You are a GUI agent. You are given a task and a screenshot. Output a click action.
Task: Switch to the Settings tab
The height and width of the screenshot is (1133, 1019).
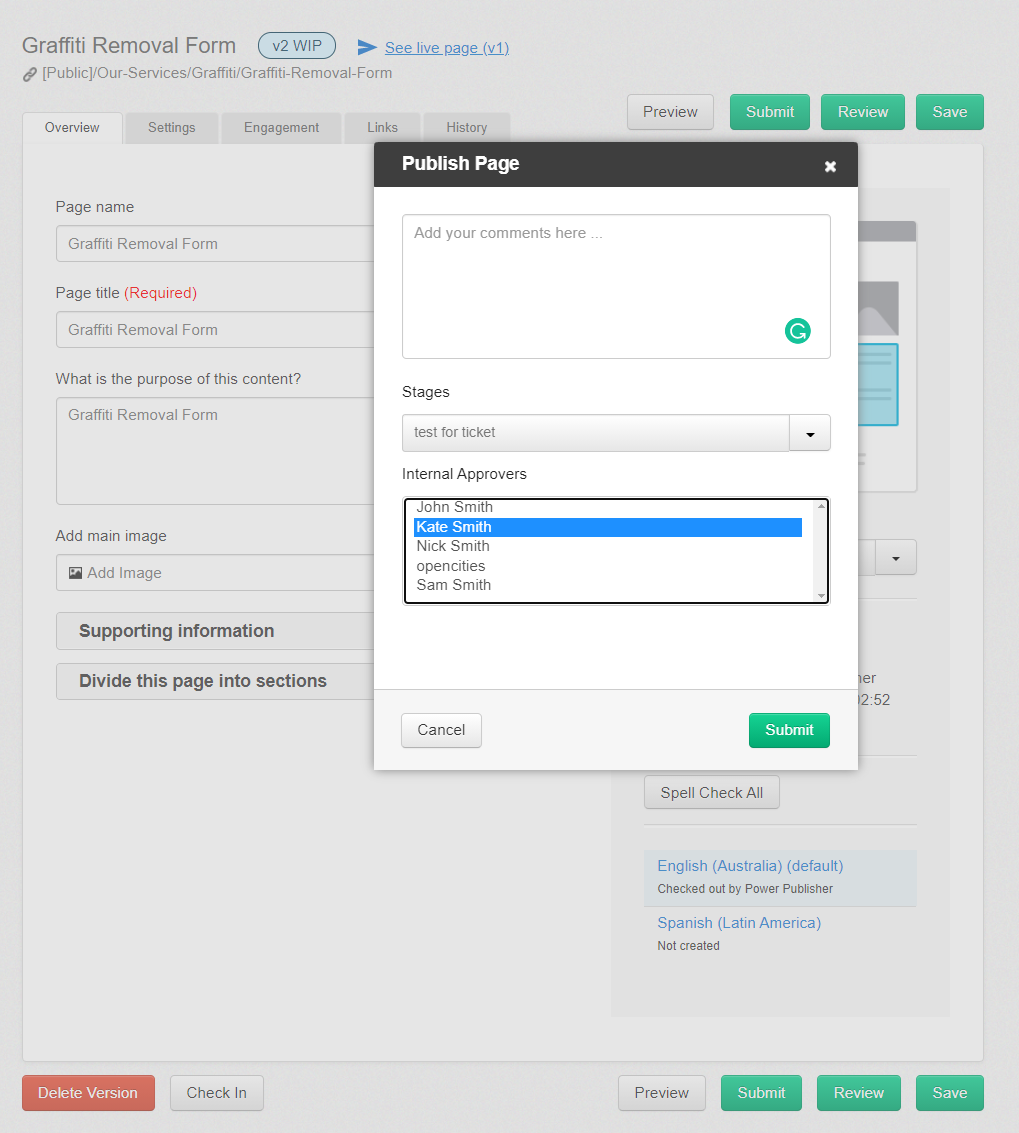click(171, 127)
